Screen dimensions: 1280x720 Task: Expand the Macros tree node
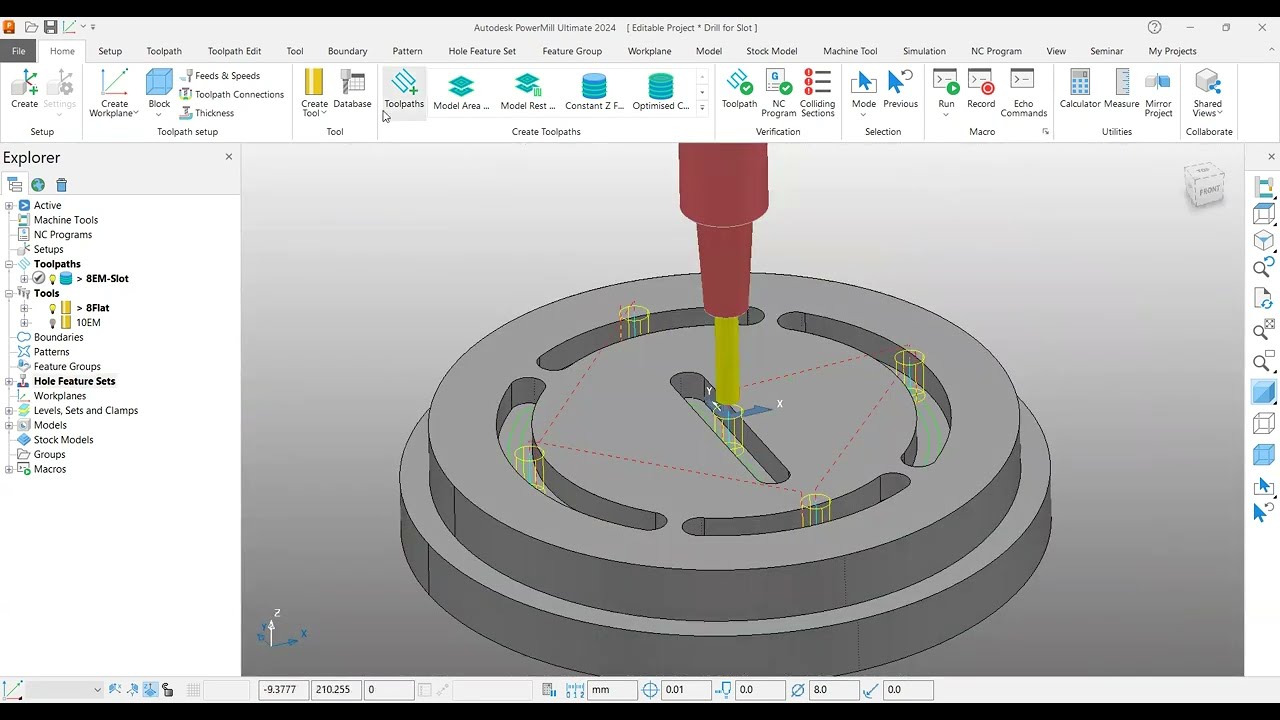coord(9,469)
